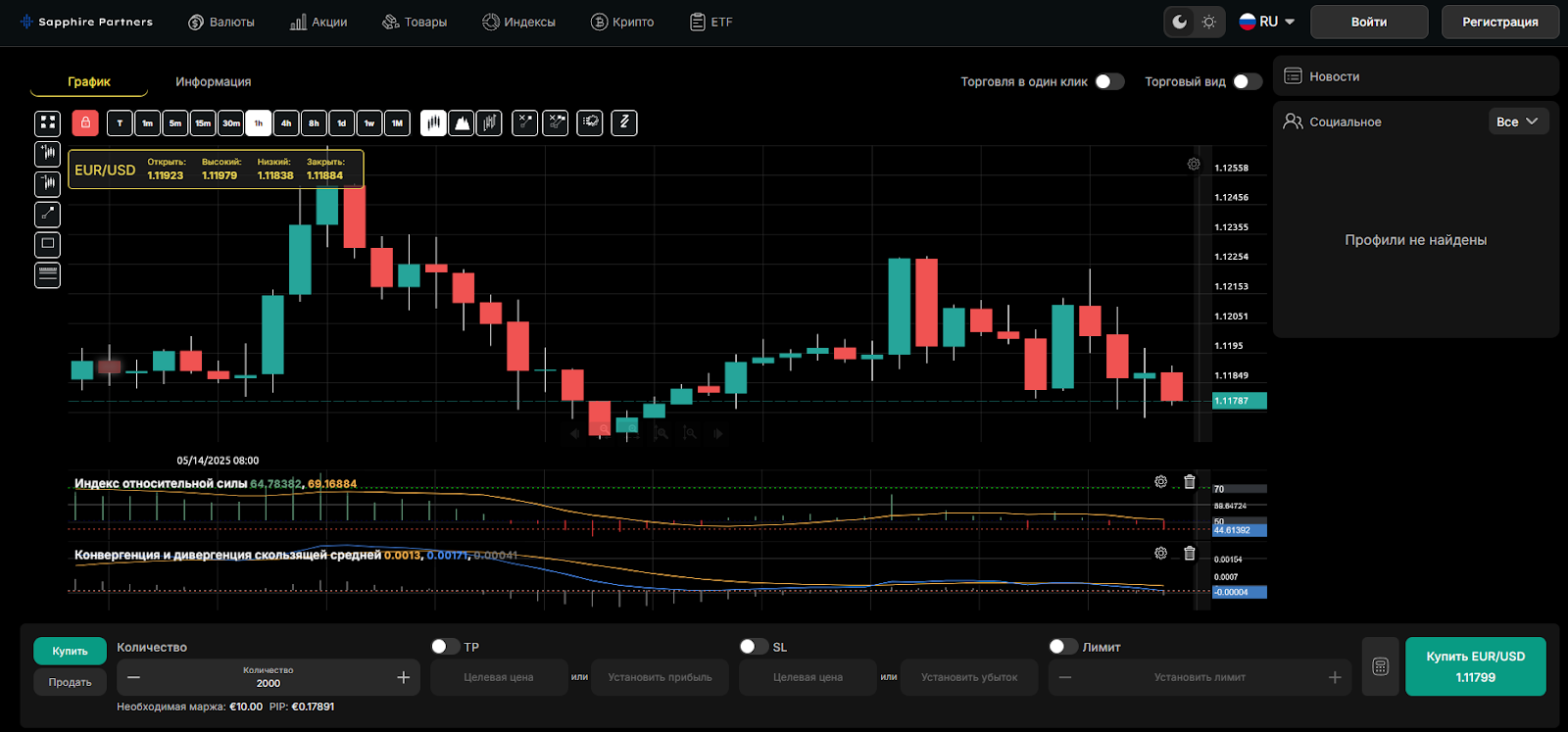Switch to the Информация tab
The image size is (1568, 732).
pos(213,82)
